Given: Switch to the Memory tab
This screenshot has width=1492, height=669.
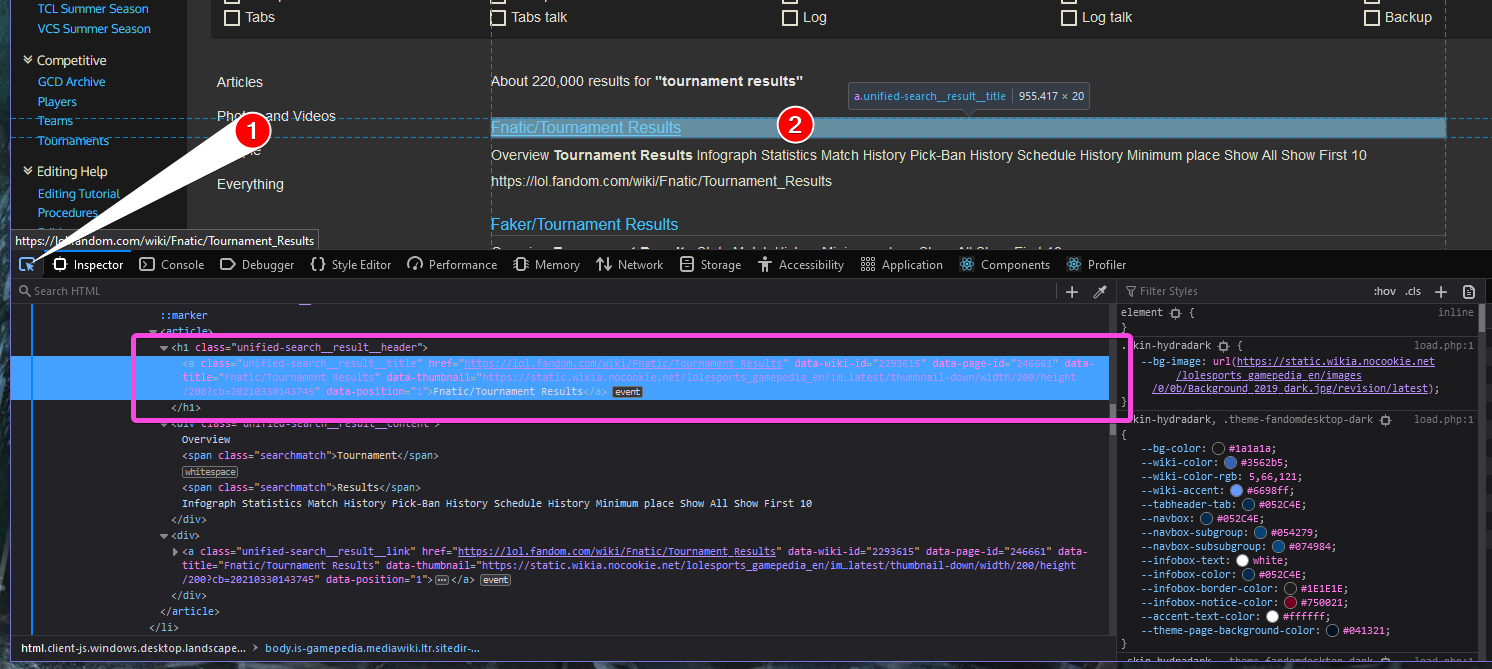Looking at the screenshot, I should [546, 265].
